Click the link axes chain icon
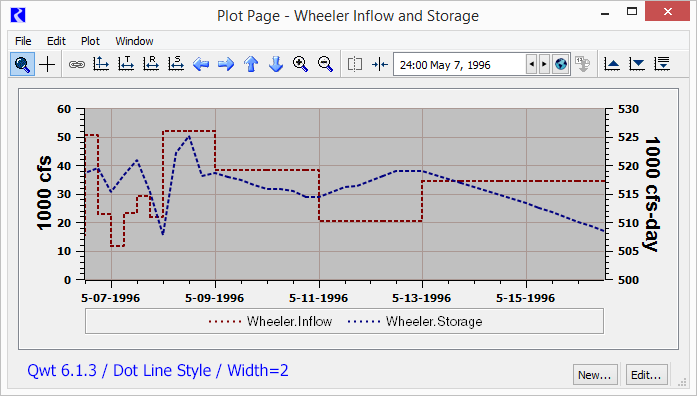The width and height of the screenshot is (697, 396). coord(76,64)
